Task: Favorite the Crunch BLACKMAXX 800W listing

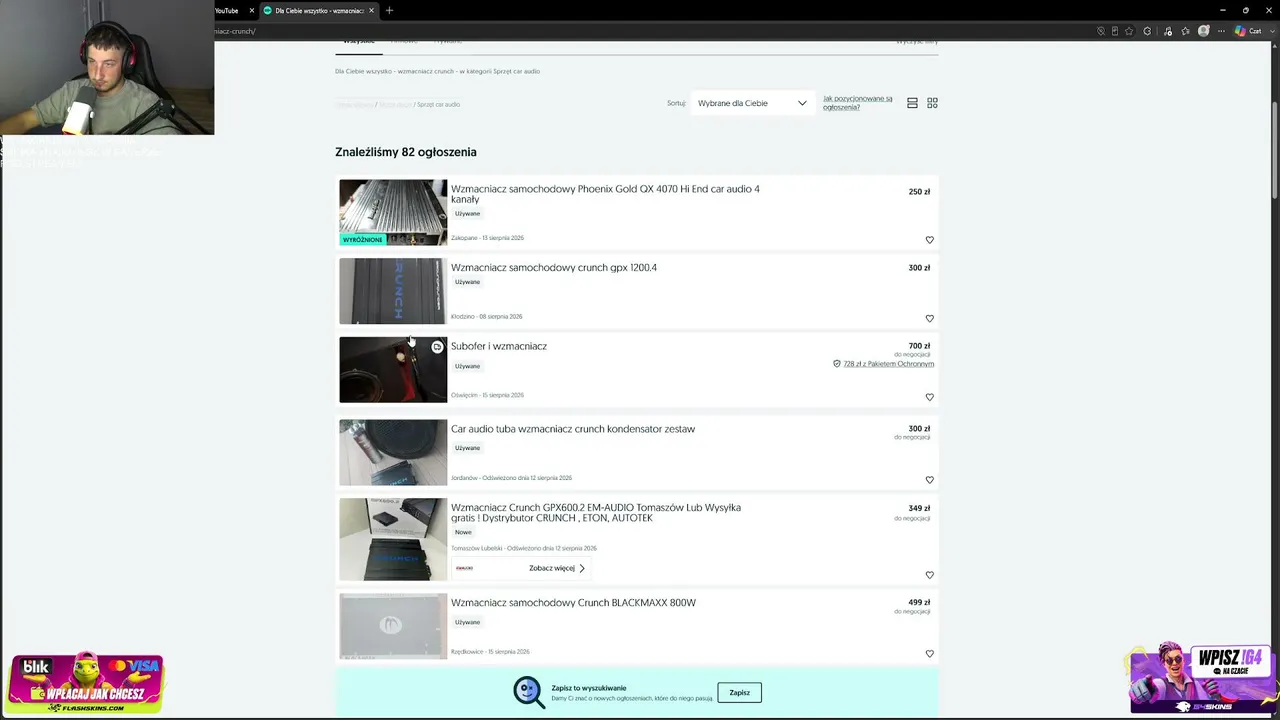Action: [x=929, y=654]
